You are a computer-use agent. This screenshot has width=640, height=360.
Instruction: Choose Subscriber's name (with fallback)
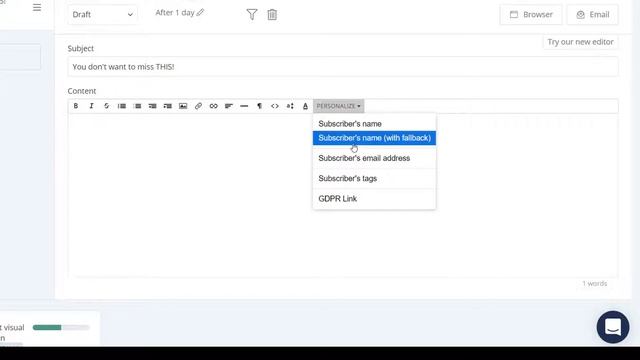374,138
